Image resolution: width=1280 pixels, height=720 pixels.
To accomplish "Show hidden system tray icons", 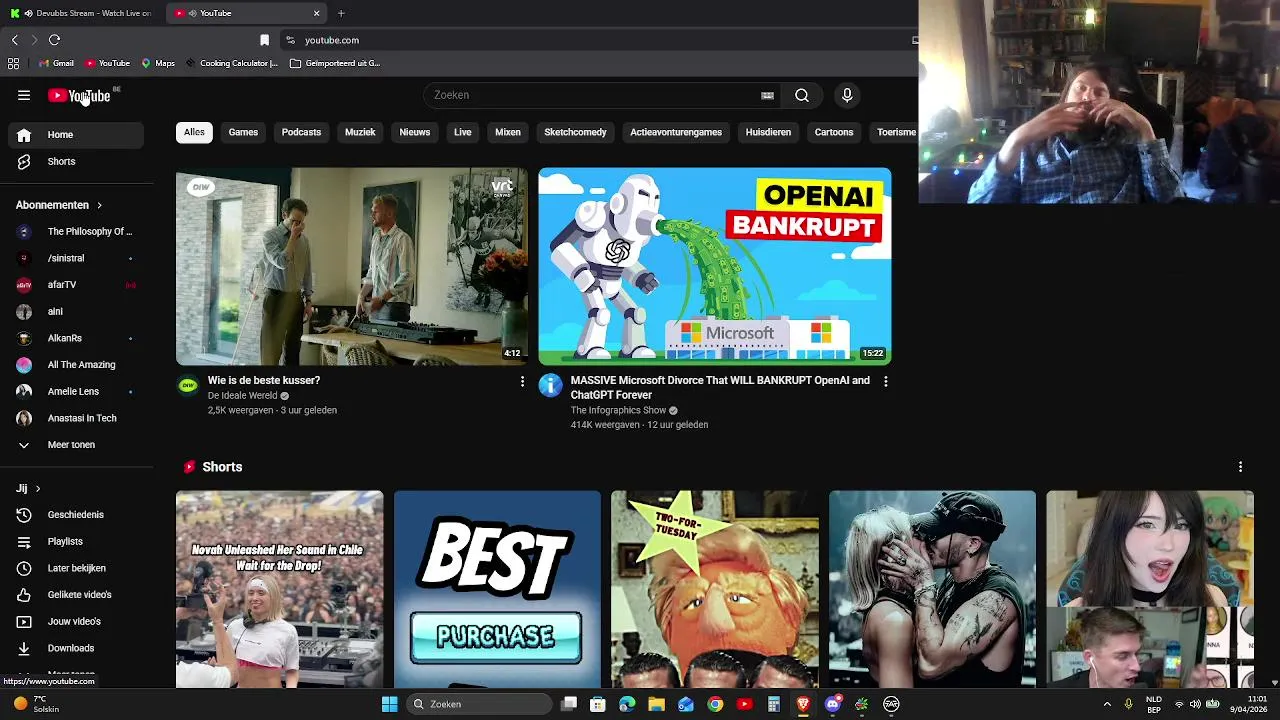I will coord(1107,704).
